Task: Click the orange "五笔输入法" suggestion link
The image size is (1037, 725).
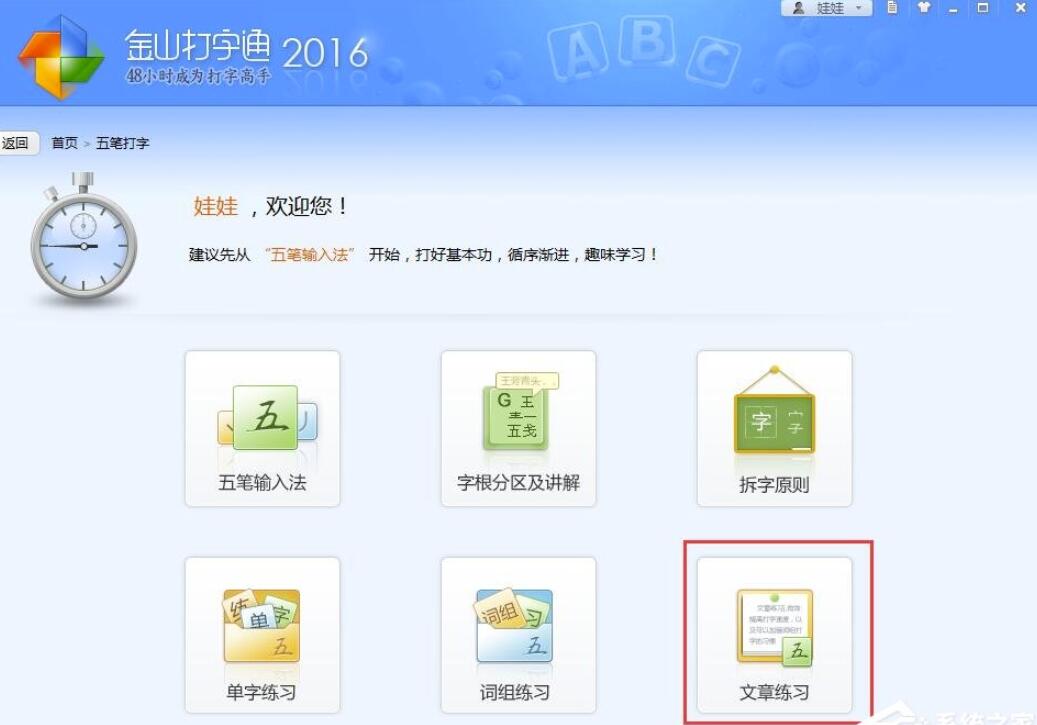Action: click(311, 254)
